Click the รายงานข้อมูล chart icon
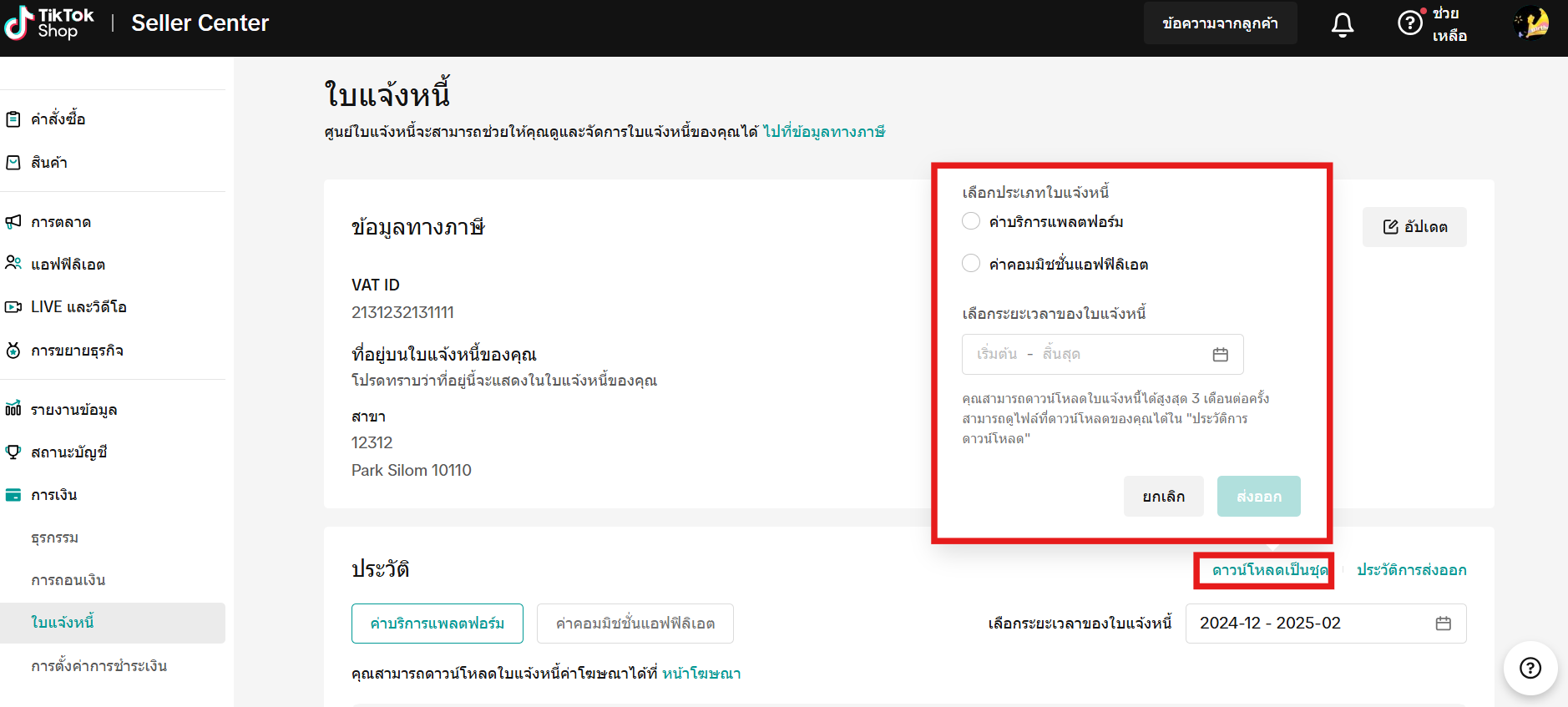This screenshot has width=1568, height=707. tap(13, 409)
